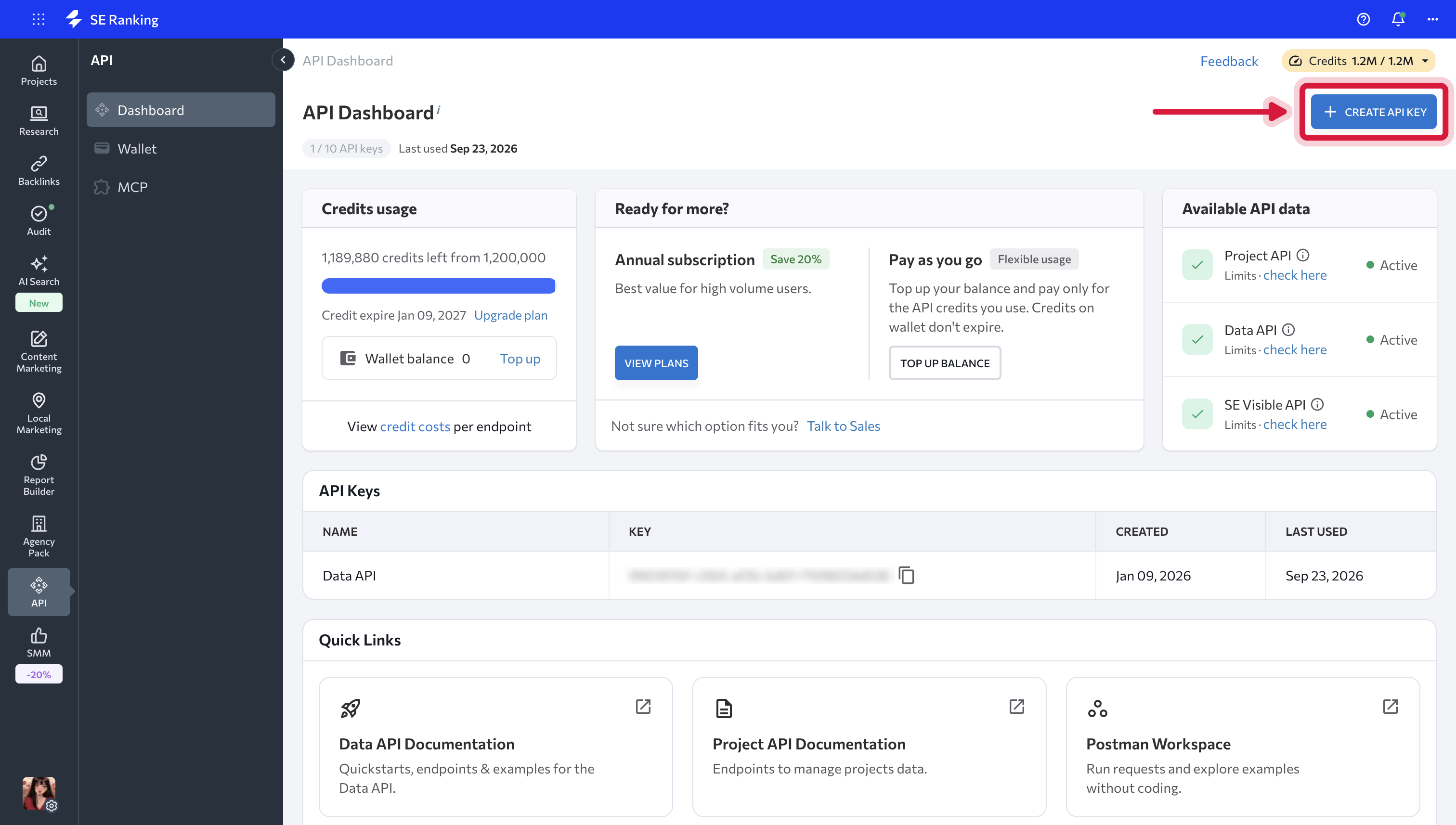The width and height of the screenshot is (1456, 825).
Task: Click the blurred API key value
Action: point(758,575)
